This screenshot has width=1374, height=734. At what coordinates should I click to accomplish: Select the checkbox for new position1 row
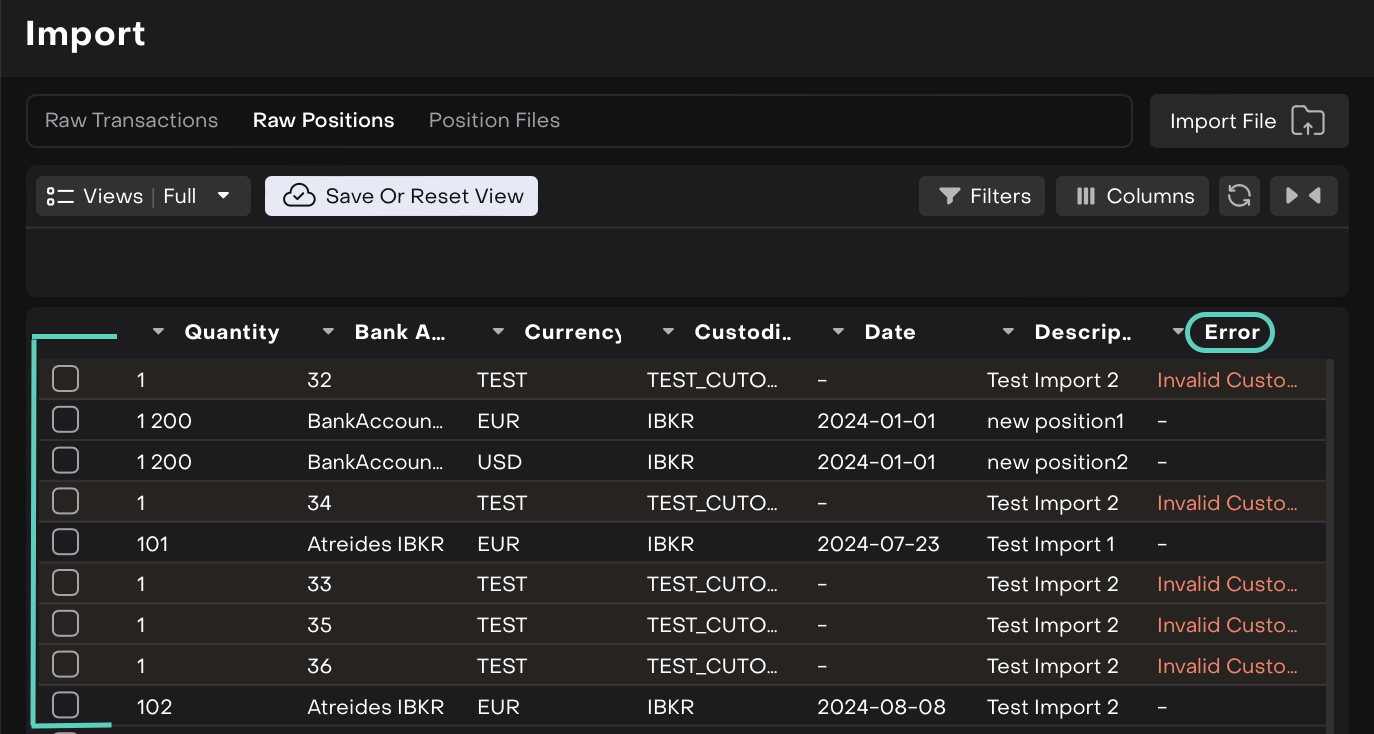point(65,420)
